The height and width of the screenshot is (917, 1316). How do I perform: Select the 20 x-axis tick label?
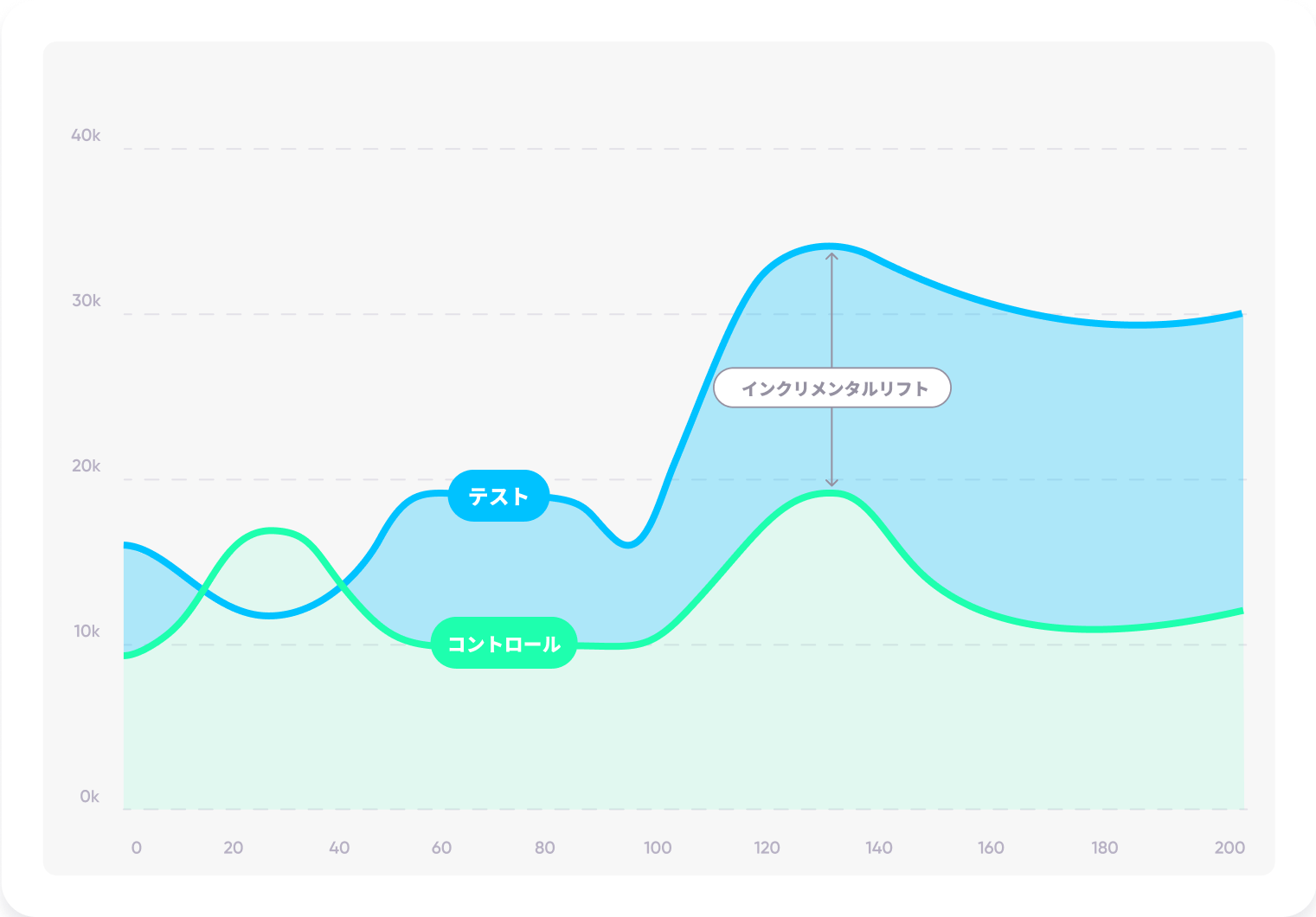(x=233, y=848)
